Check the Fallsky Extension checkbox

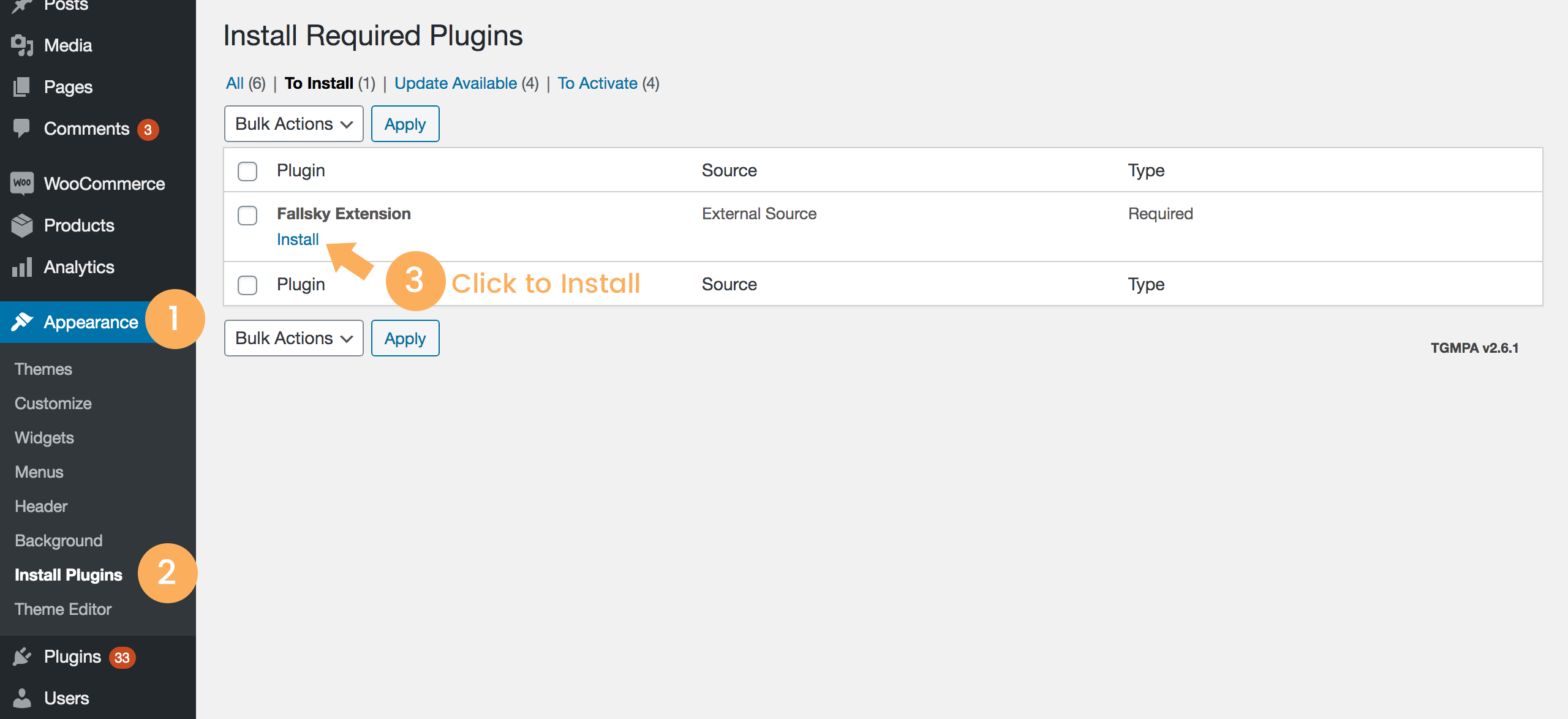pyautogui.click(x=247, y=216)
